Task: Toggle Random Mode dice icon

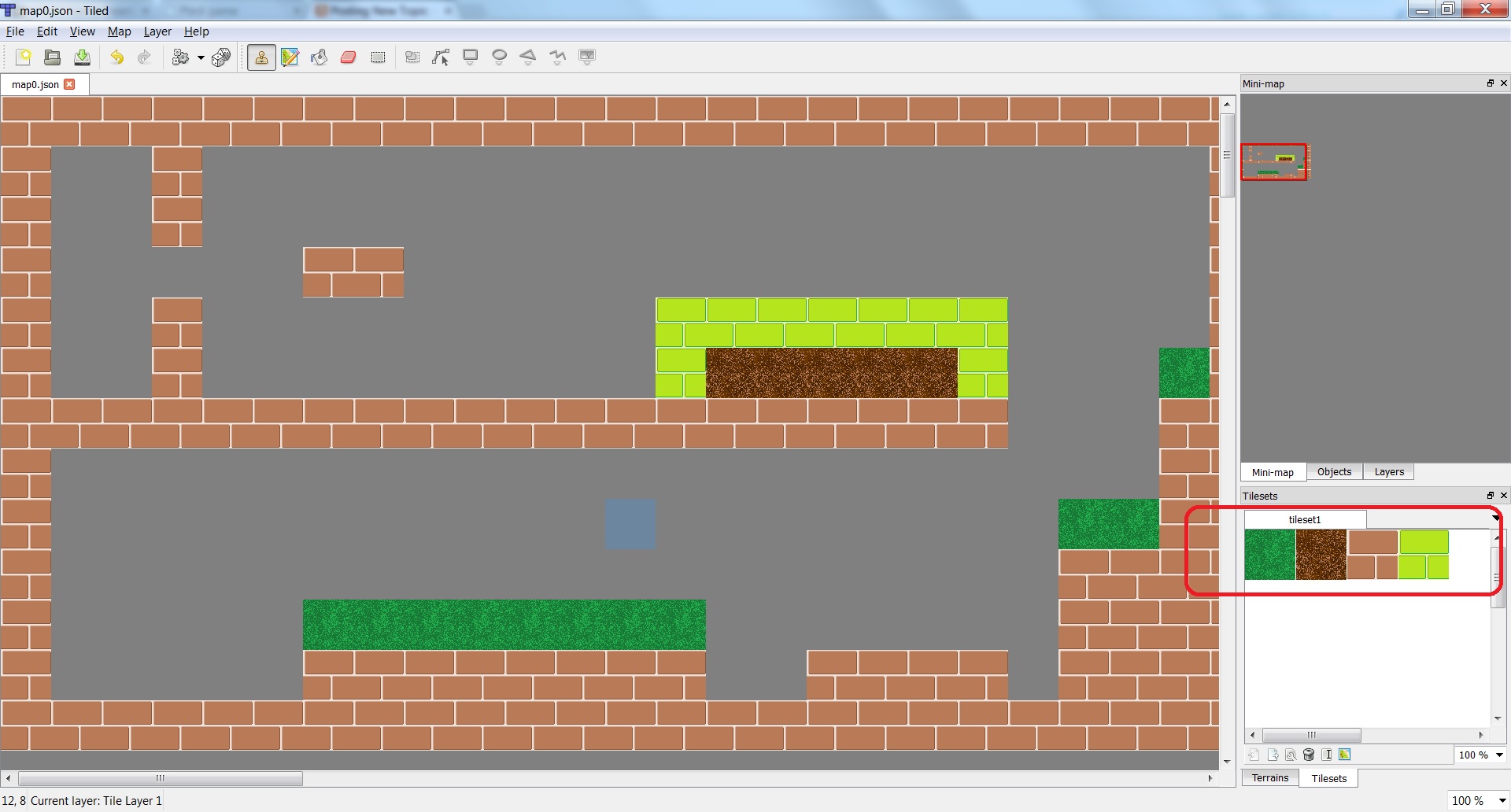Action: 222,57
